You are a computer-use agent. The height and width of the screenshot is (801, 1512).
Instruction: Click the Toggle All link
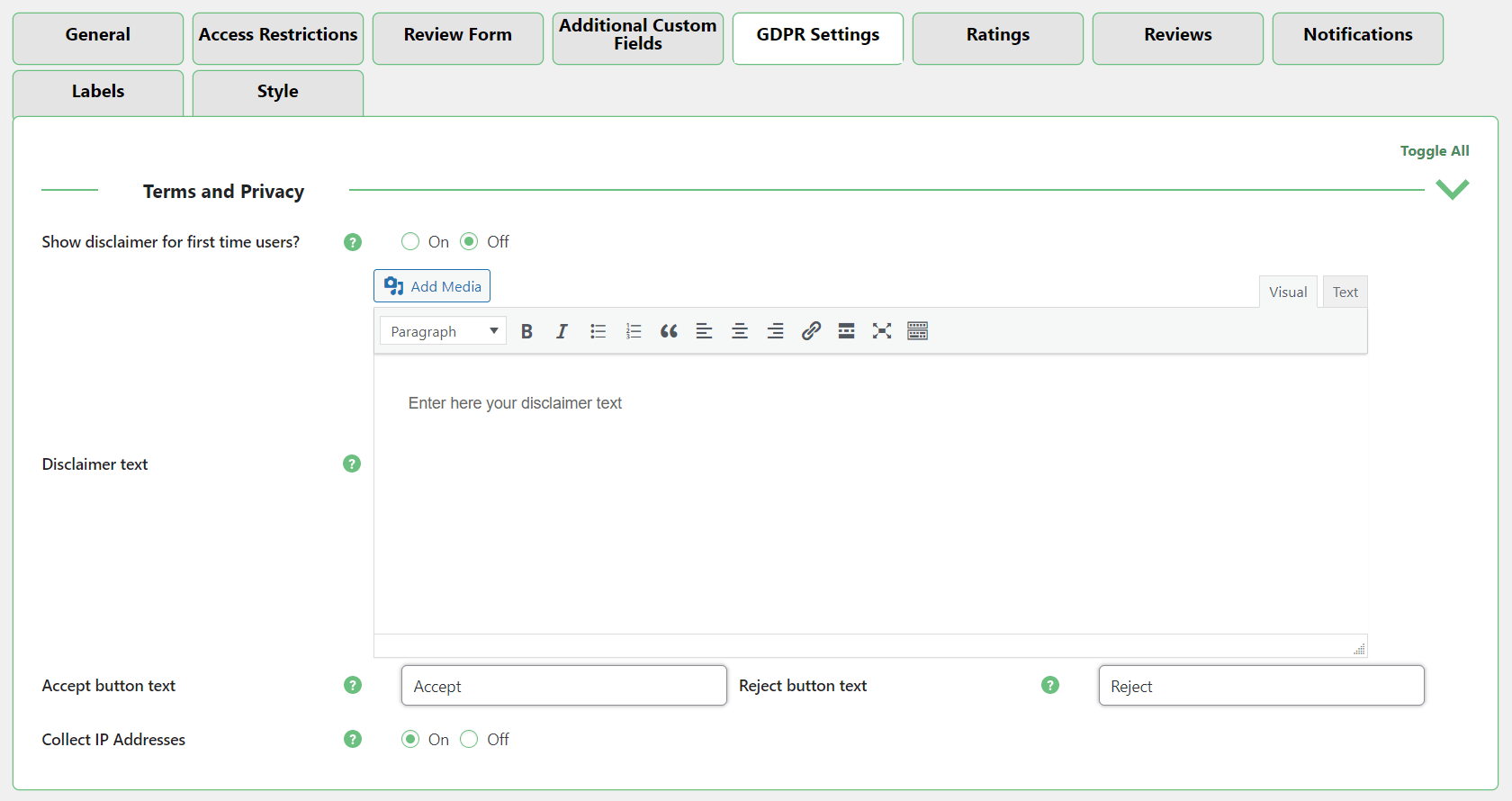(1434, 151)
